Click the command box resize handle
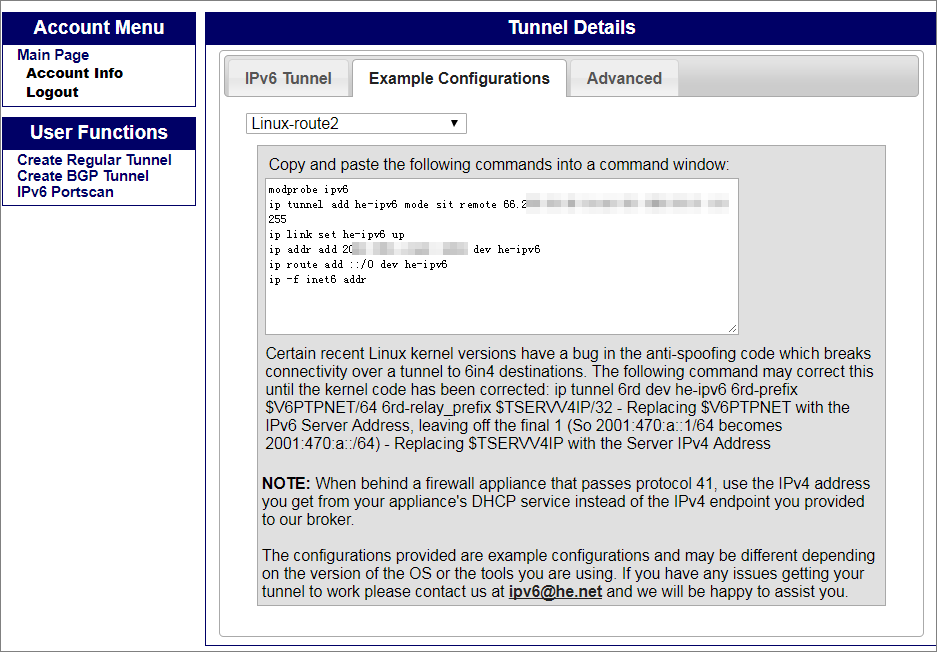 [732, 328]
